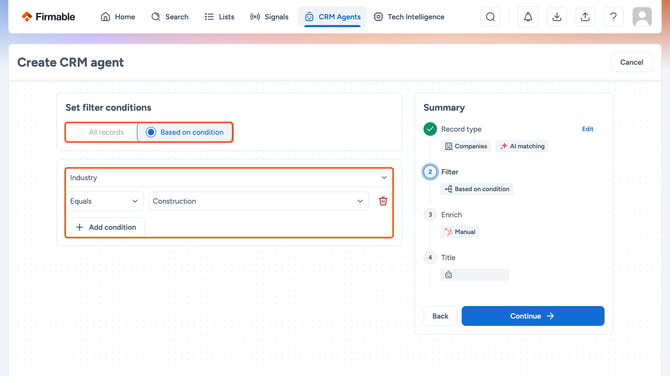
Task: Open help question mark icon
Action: point(613,17)
